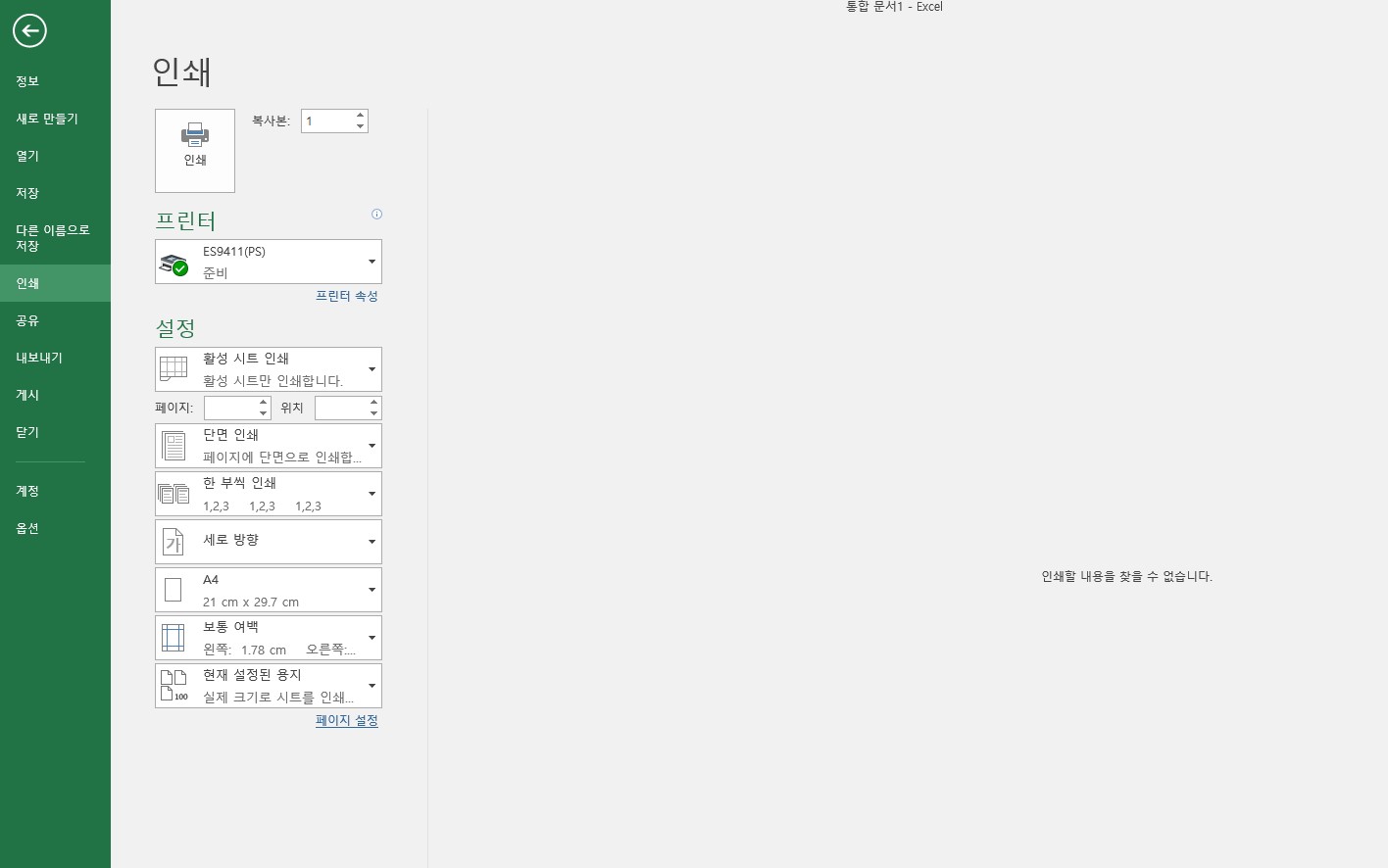Click the portrait orientation page icon
This screenshot has width=1388, height=868.
(x=173, y=542)
